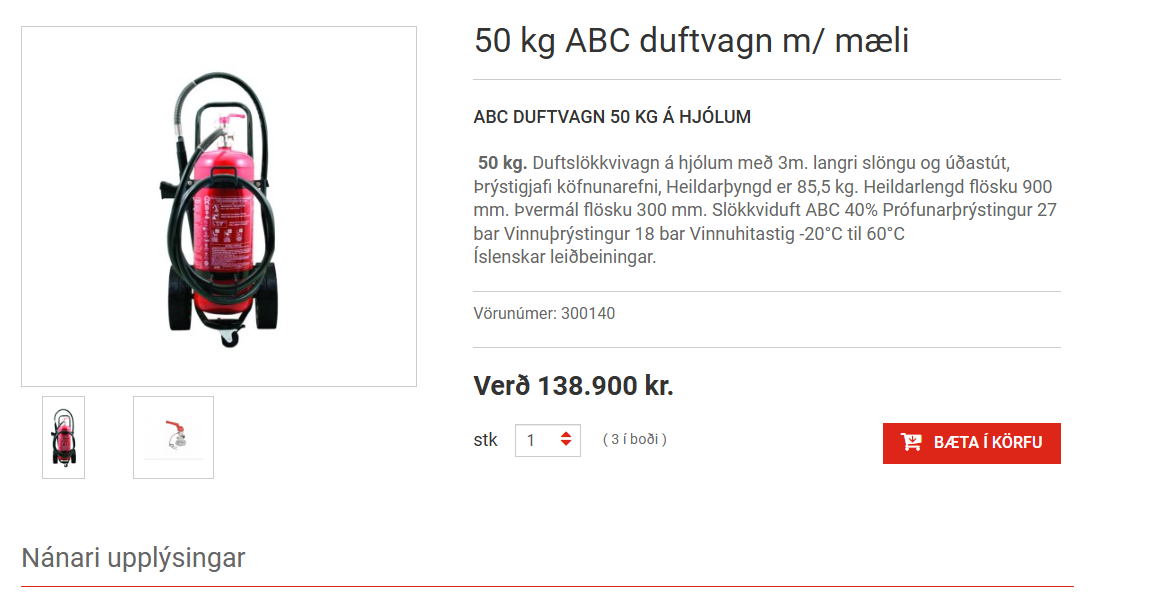
Task: Decrease quantity with the red down arrow
Action: 566,443
